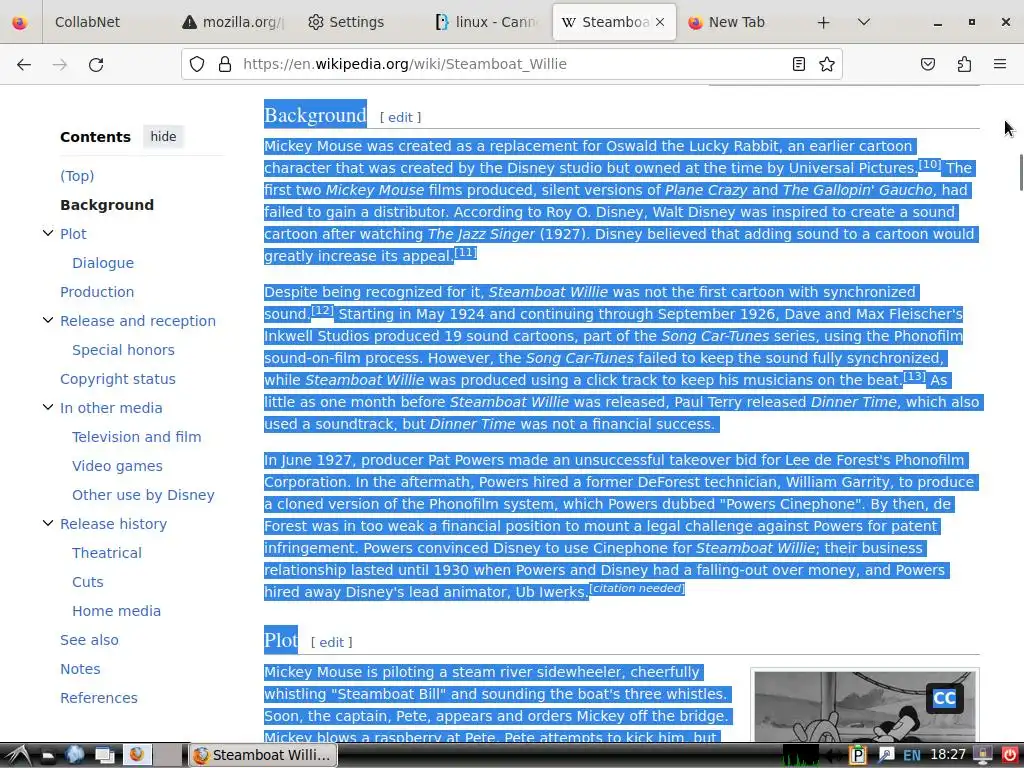The image size is (1024, 768).
Task: Open Release and reception link in Contents
Action: coord(138,321)
